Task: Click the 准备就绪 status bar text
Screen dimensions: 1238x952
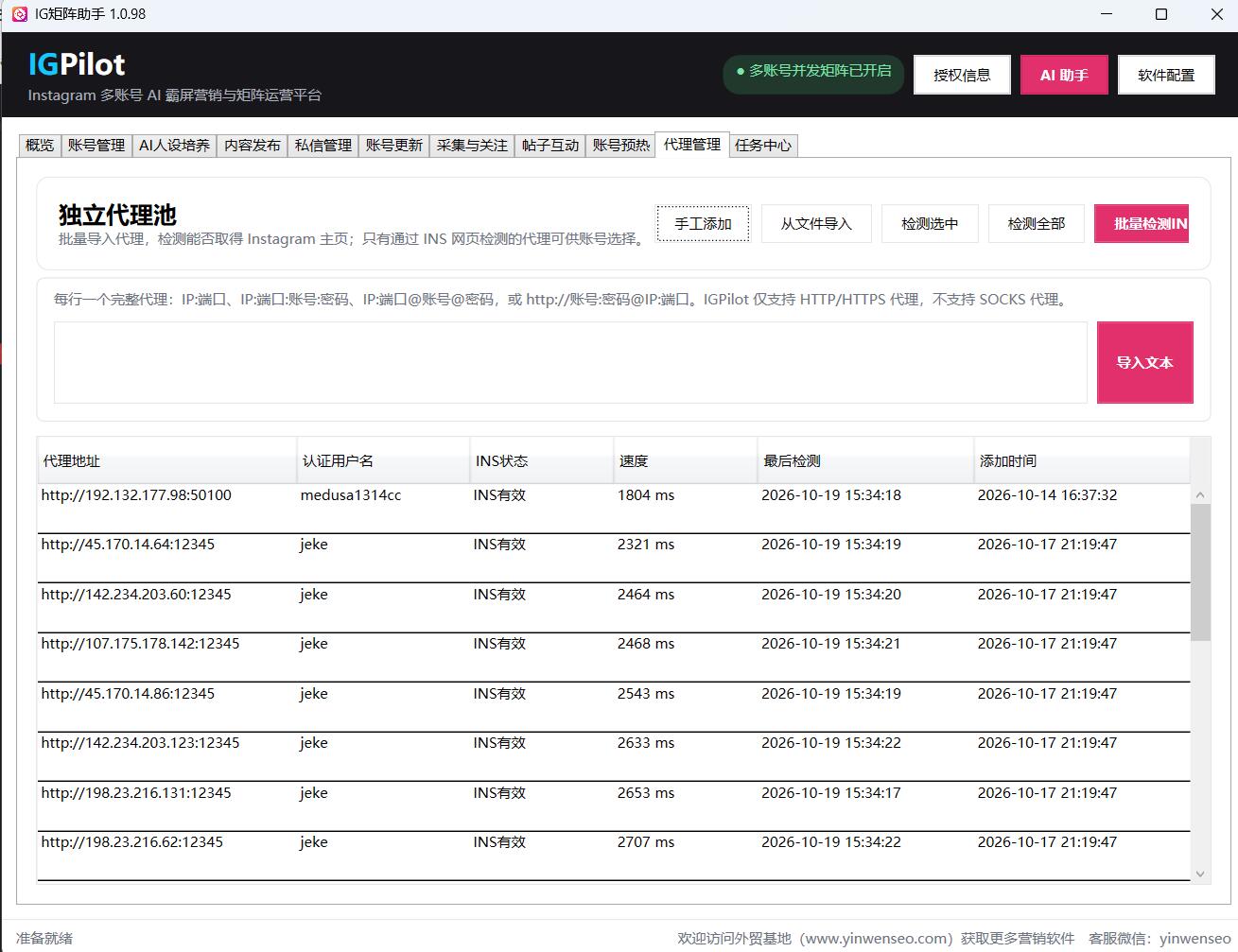Action: click(x=44, y=938)
